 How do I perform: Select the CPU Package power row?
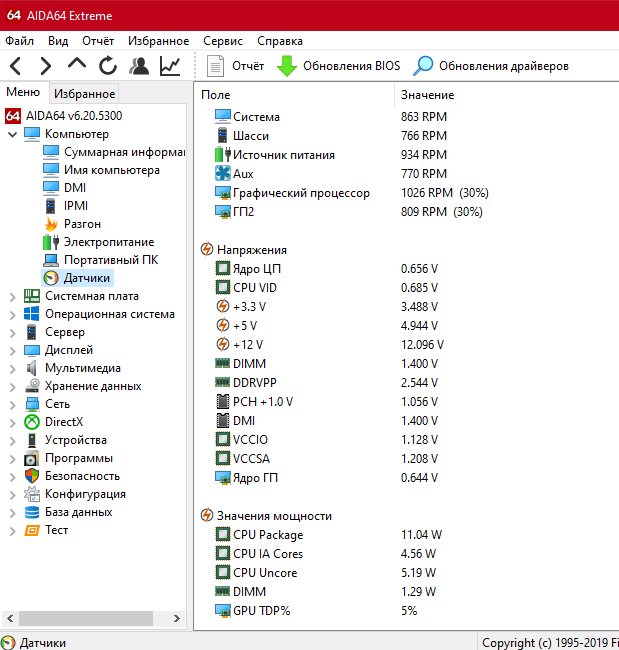click(x=267, y=535)
